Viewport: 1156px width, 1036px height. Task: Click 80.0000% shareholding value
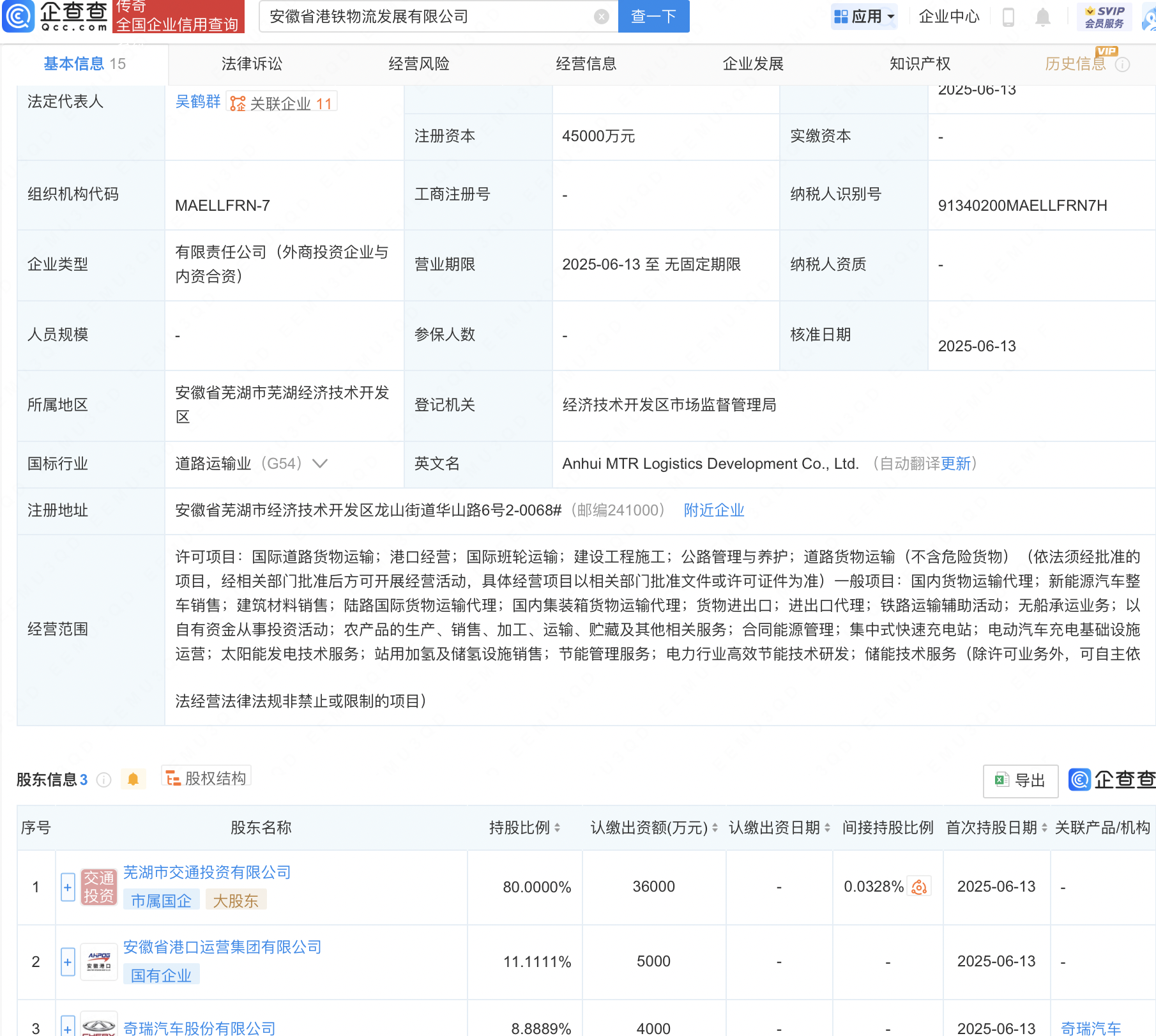(537, 887)
